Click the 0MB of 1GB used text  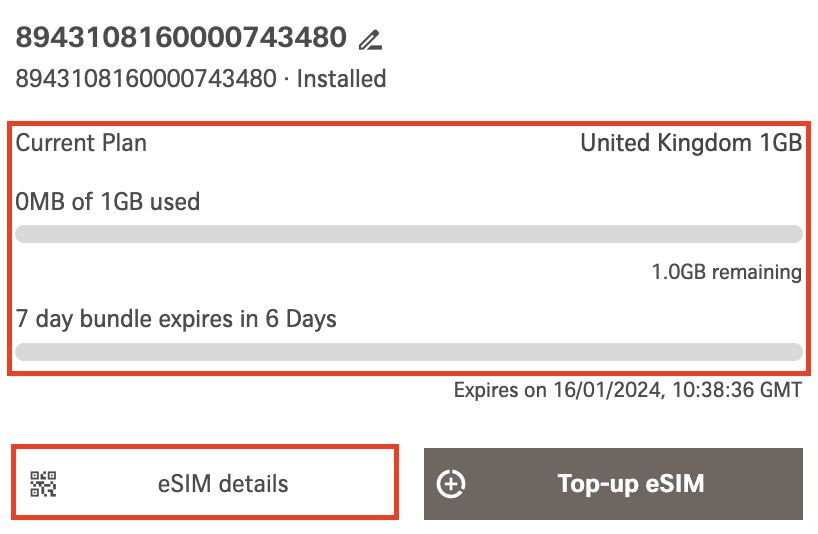tap(108, 202)
